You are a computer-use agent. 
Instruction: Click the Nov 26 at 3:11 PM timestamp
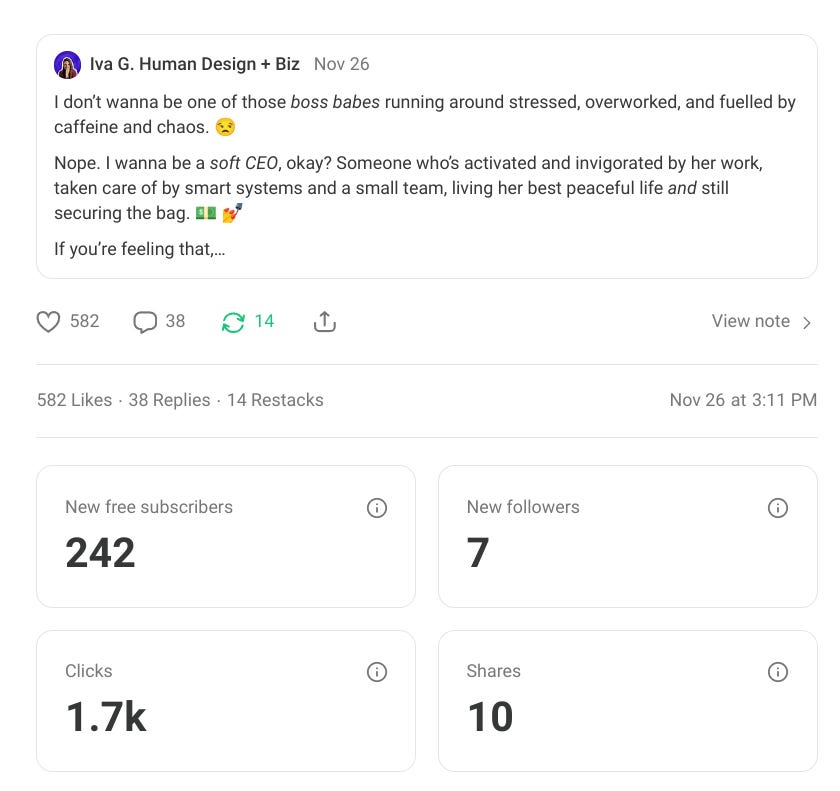743,399
